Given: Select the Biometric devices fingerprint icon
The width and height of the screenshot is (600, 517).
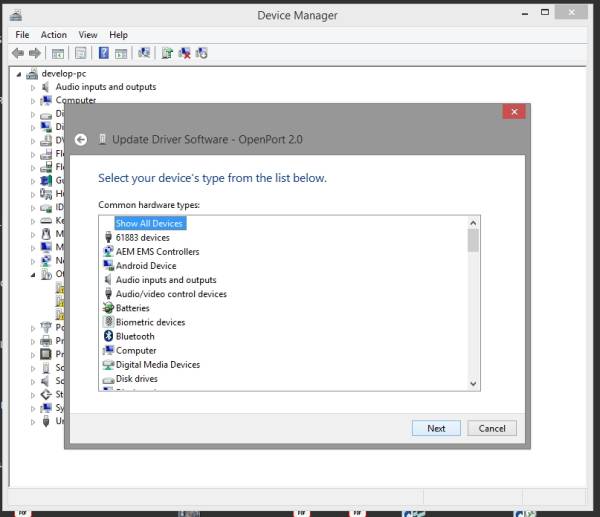Looking at the screenshot, I should (108, 322).
